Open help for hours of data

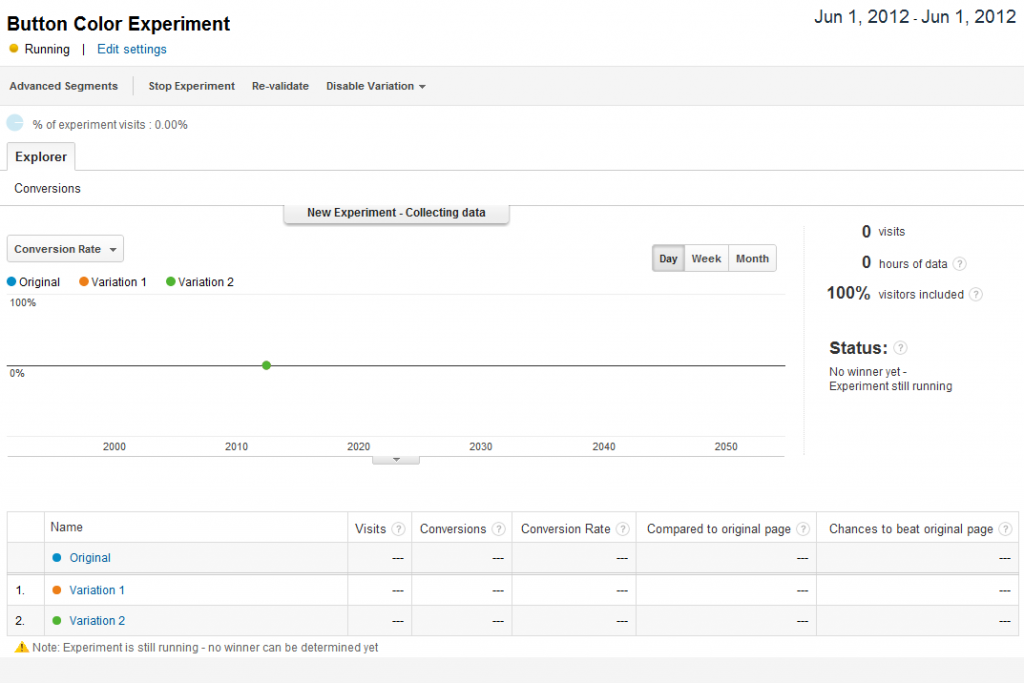(x=959, y=264)
